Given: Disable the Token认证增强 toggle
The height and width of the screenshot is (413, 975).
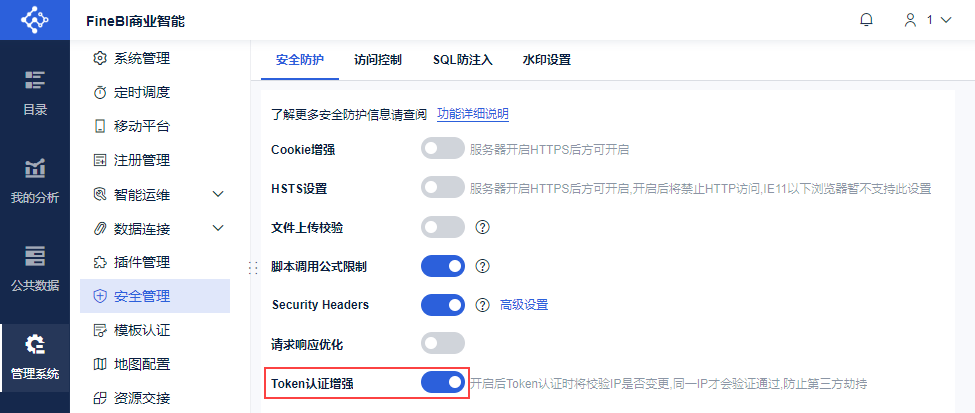Looking at the screenshot, I should pos(443,382).
